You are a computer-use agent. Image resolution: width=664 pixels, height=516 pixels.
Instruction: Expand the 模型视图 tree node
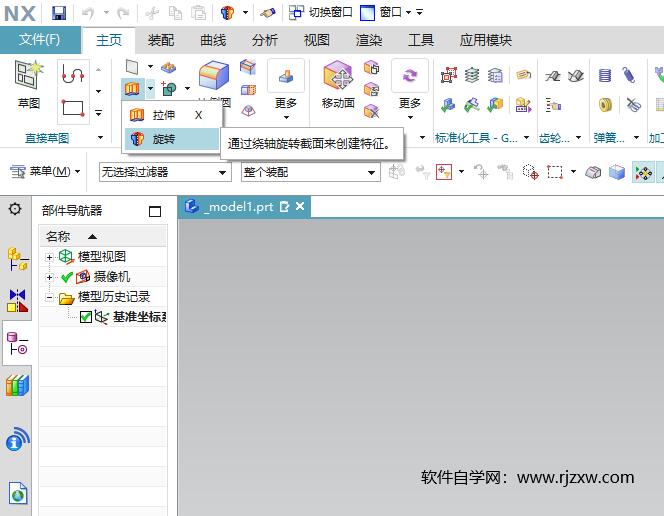49,257
